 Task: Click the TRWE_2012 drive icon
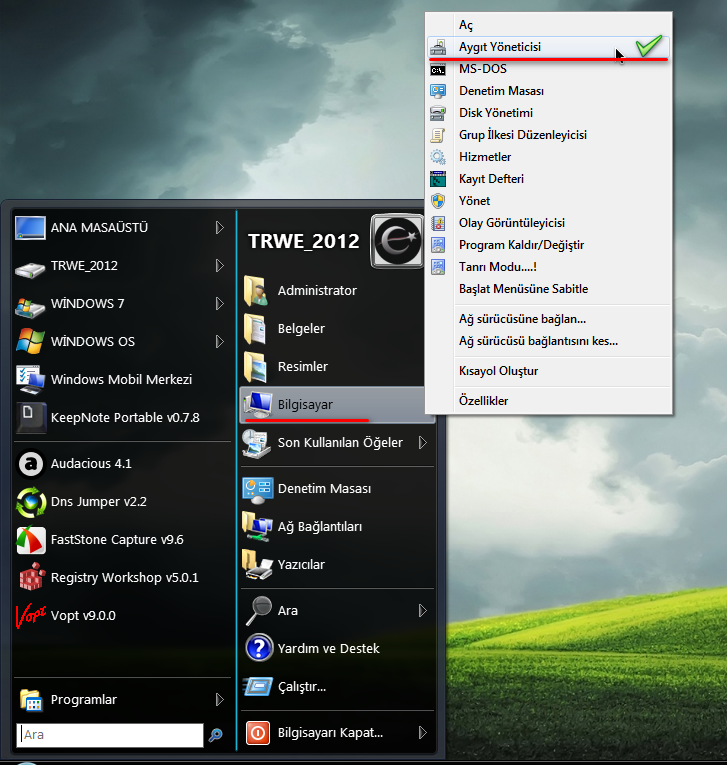30,268
